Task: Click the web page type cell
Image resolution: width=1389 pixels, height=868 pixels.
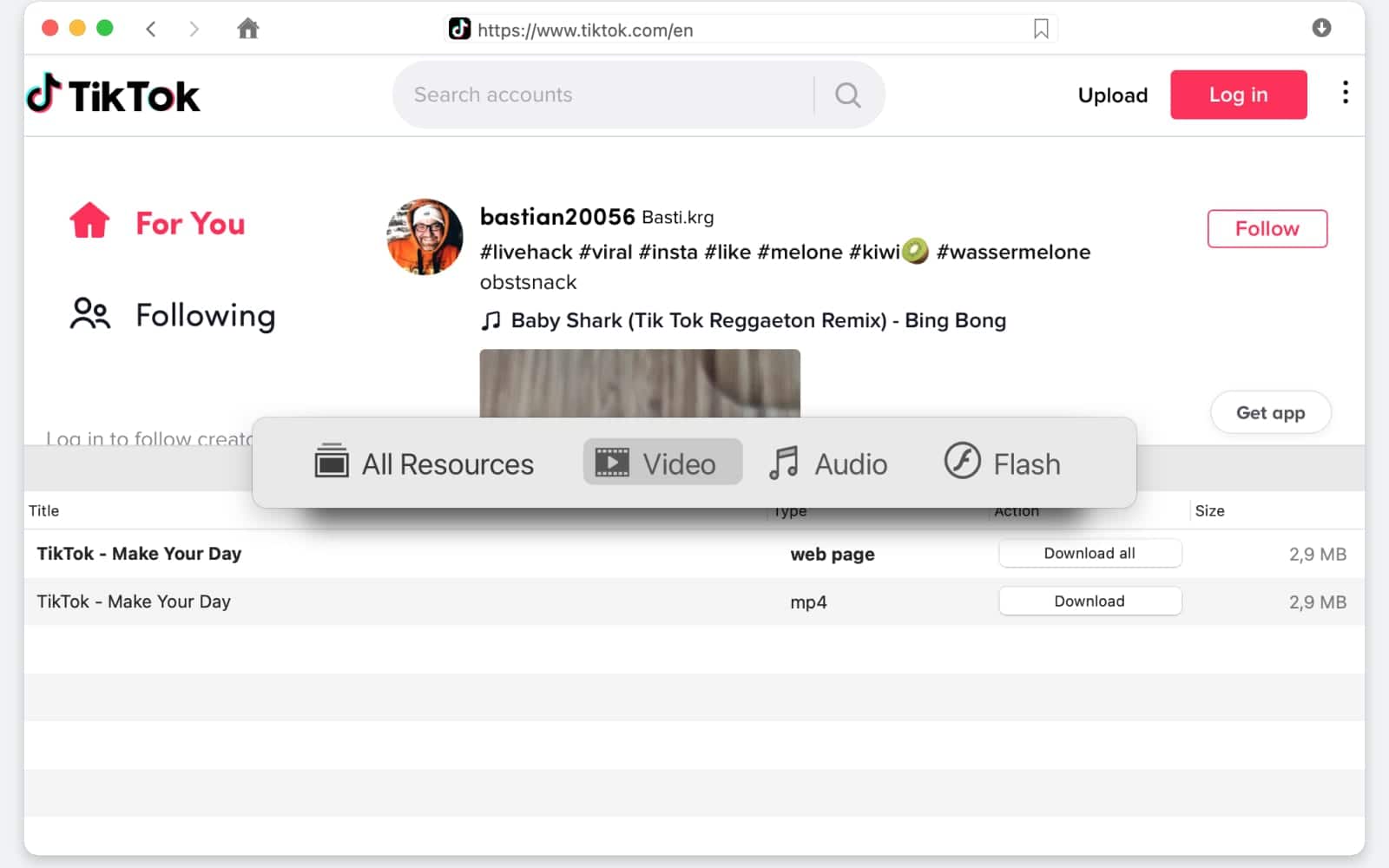Action: pyautogui.click(x=833, y=554)
